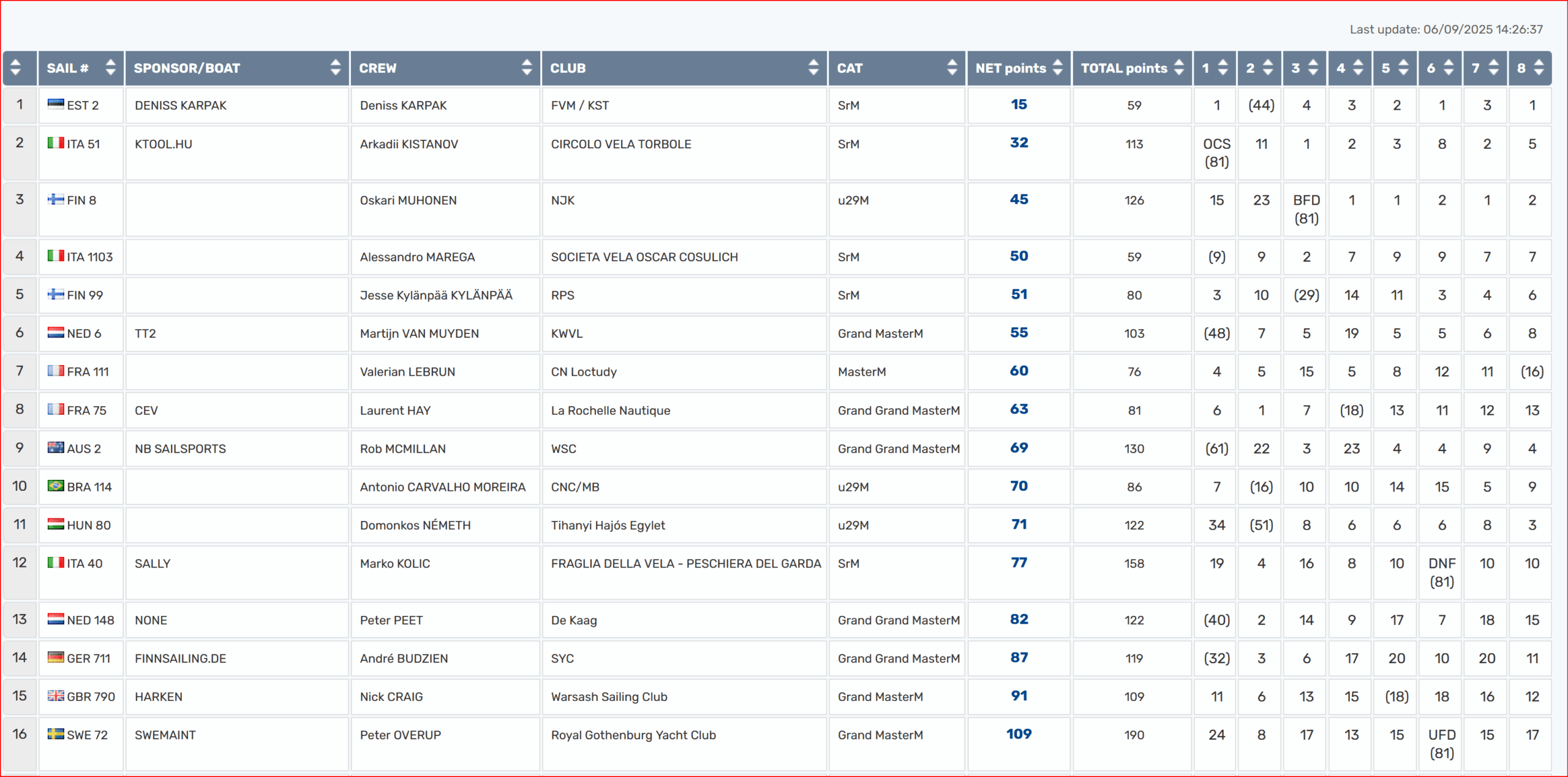This screenshot has width=1568, height=777.
Task: Click the Hungarian flag beside HUN 80
Action: click(56, 524)
